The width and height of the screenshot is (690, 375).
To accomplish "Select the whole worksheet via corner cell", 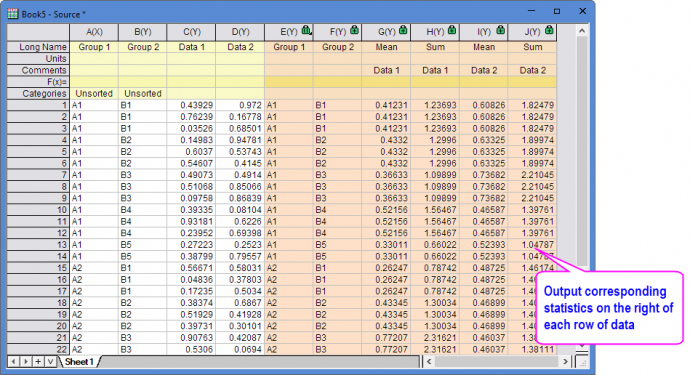I will pyautogui.click(x=38, y=32).
